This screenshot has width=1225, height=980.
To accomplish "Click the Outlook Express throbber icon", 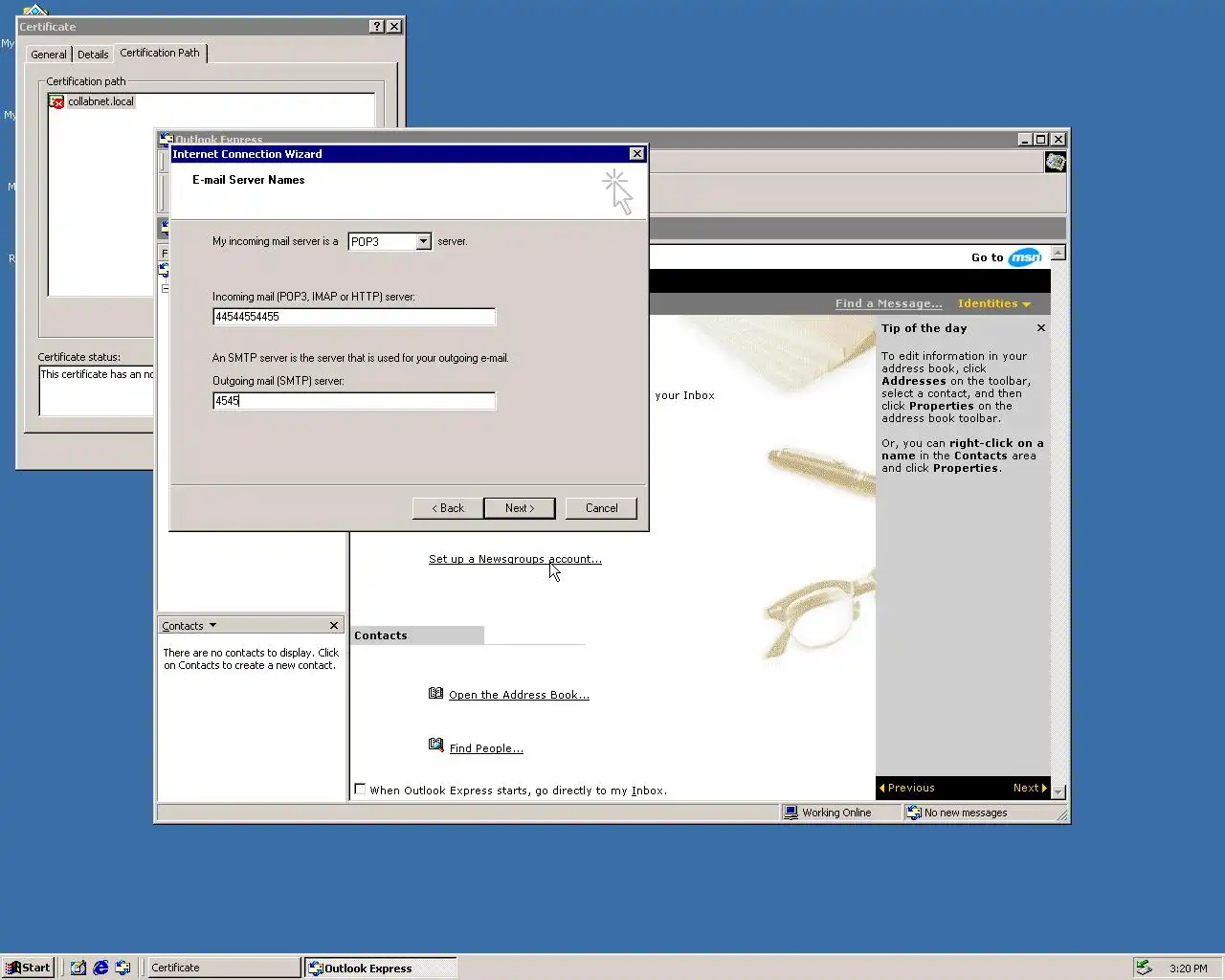I will (x=1056, y=163).
